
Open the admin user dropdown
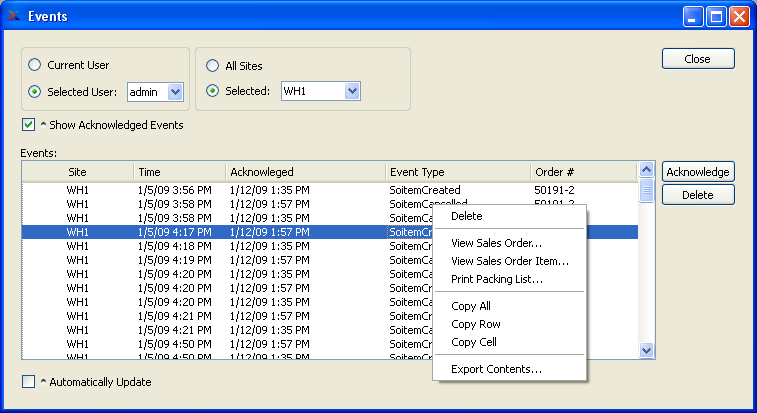coord(175,92)
